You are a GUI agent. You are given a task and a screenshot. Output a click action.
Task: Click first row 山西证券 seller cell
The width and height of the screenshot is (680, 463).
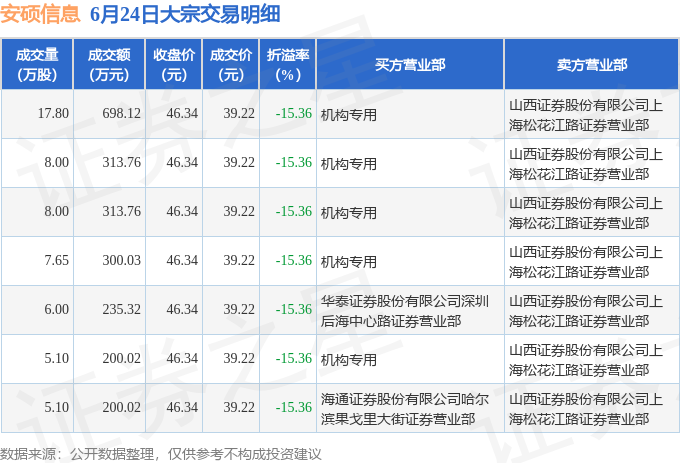coord(592,114)
